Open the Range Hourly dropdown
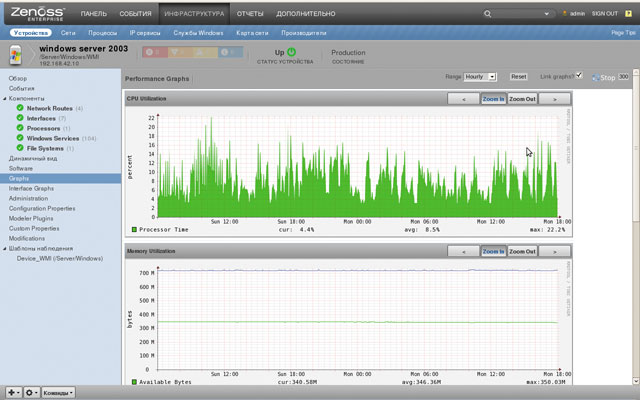Image resolution: width=640 pixels, height=400 pixels. [480, 77]
